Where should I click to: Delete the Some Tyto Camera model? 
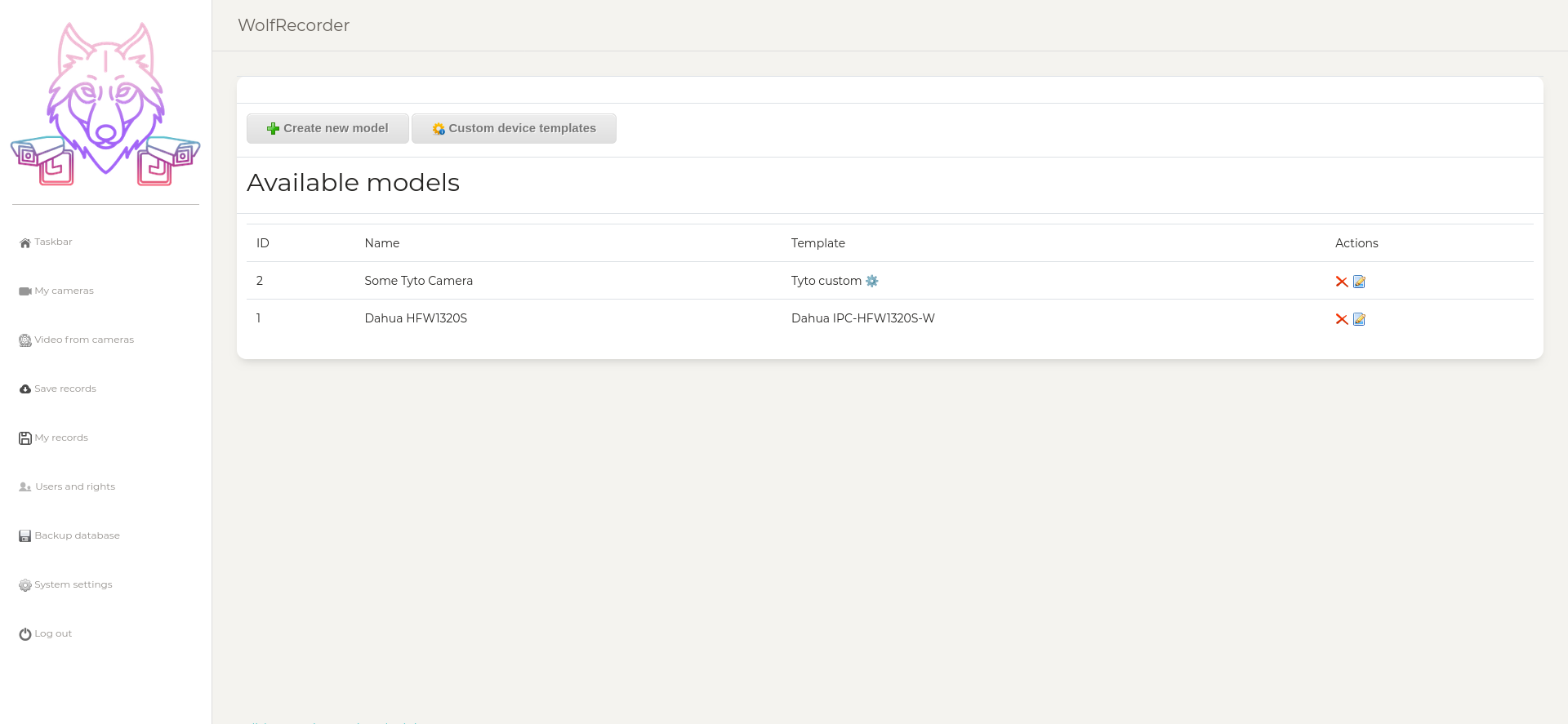click(x=1341, y=282)
